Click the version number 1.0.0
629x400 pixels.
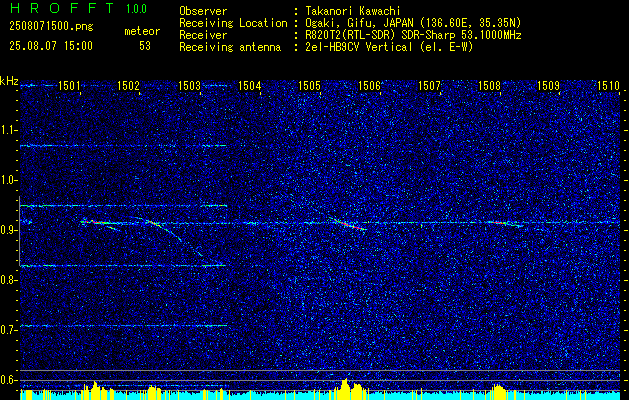[x=136, y=8]
